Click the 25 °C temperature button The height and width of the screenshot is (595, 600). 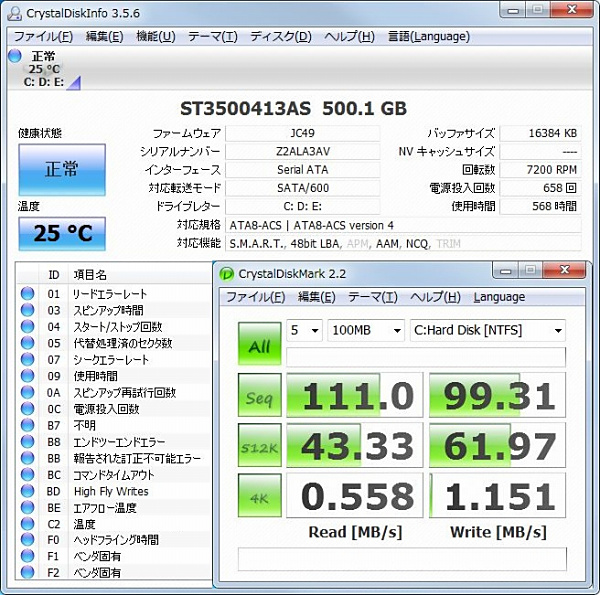62,233
